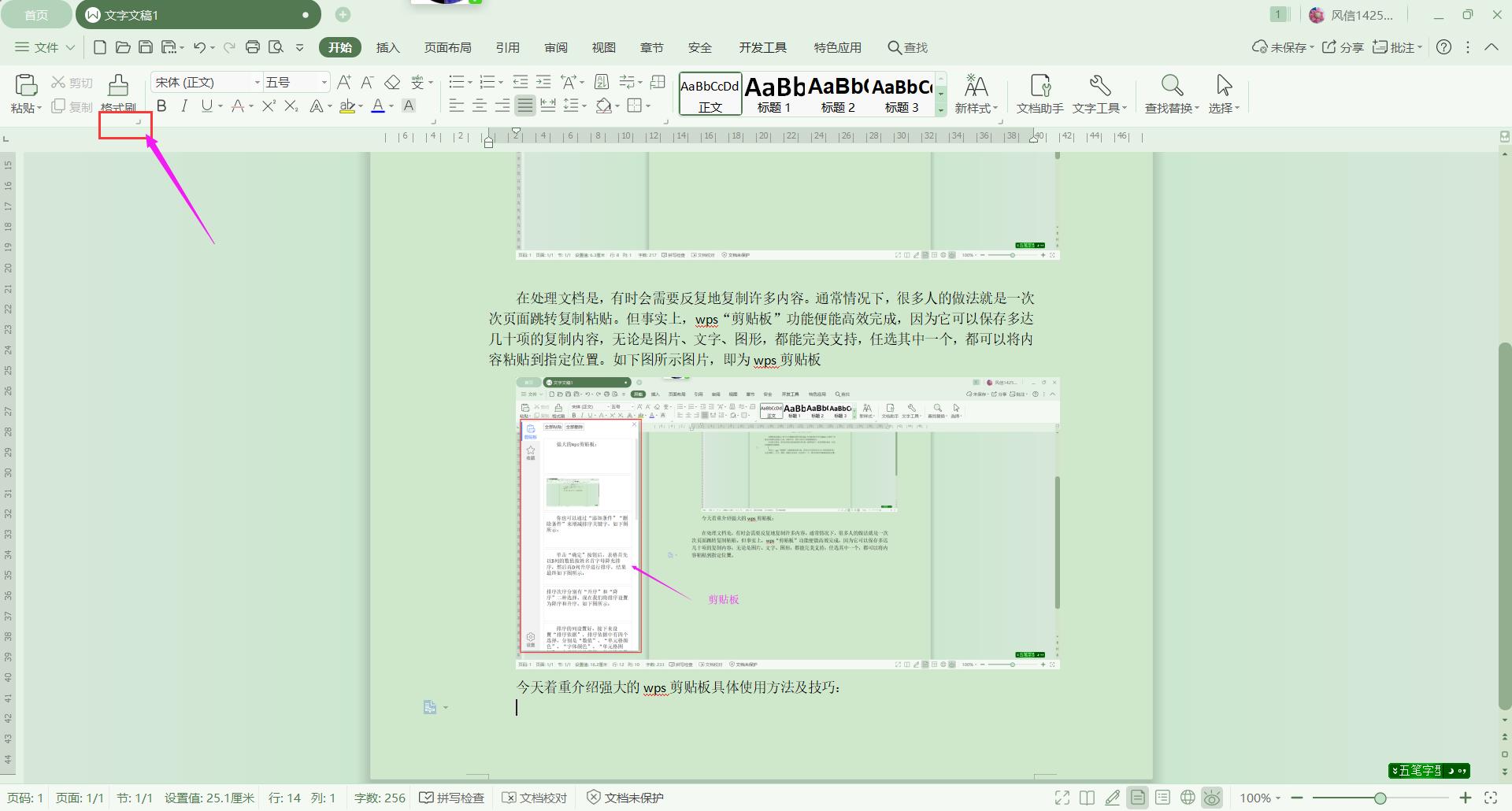Image resolution: width=1512 pixels, height=811 pixels.
Task: Toggle italic formatting with I button
Action: 183,106
